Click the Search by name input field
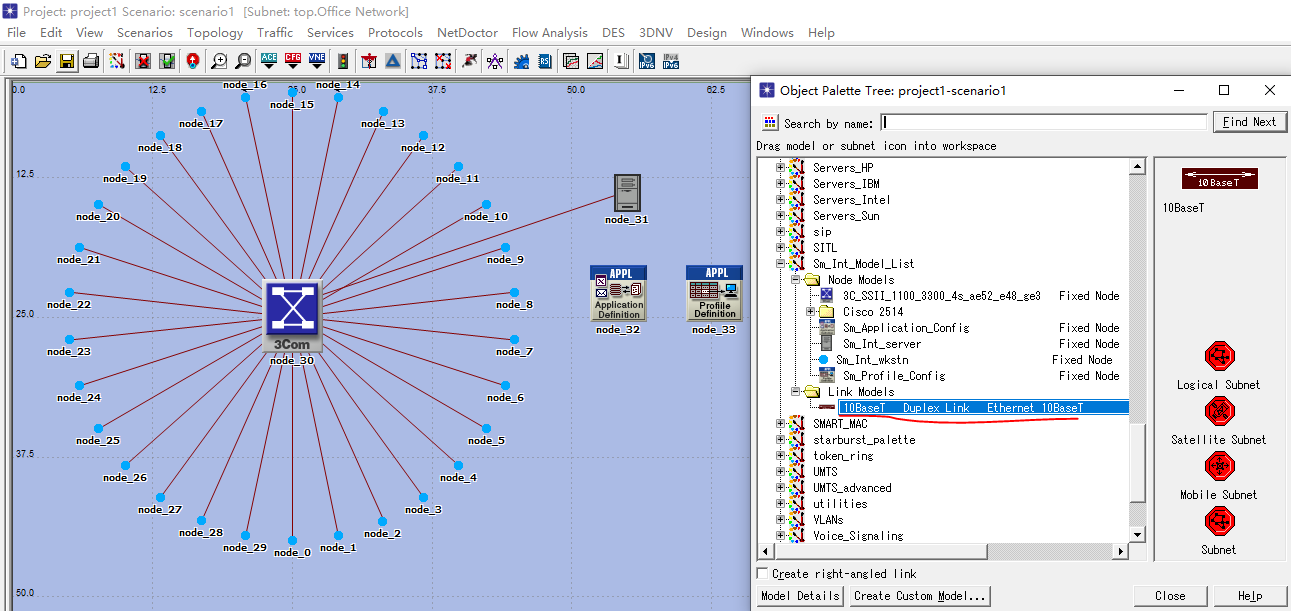The image size is (1291, 611). click(1044, 122)
